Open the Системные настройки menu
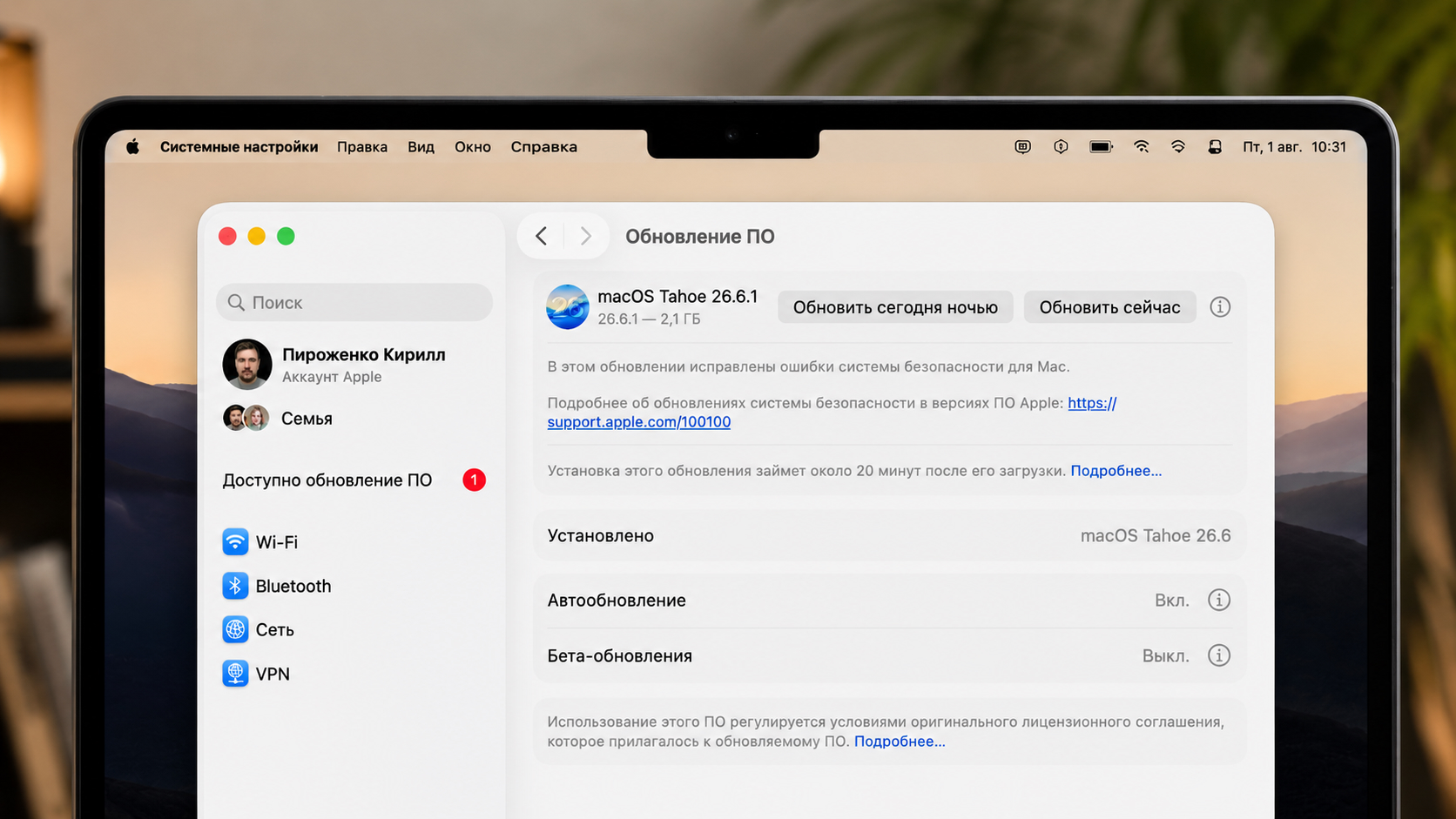Image resolution: width=1456 pixels, height=819 pixels. point(239,147)
